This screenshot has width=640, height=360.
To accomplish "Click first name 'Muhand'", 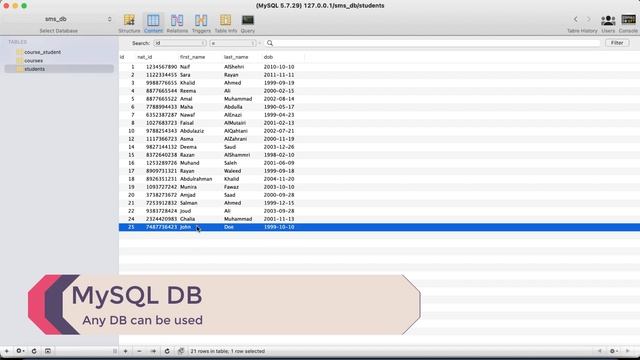I will (189, 163).
